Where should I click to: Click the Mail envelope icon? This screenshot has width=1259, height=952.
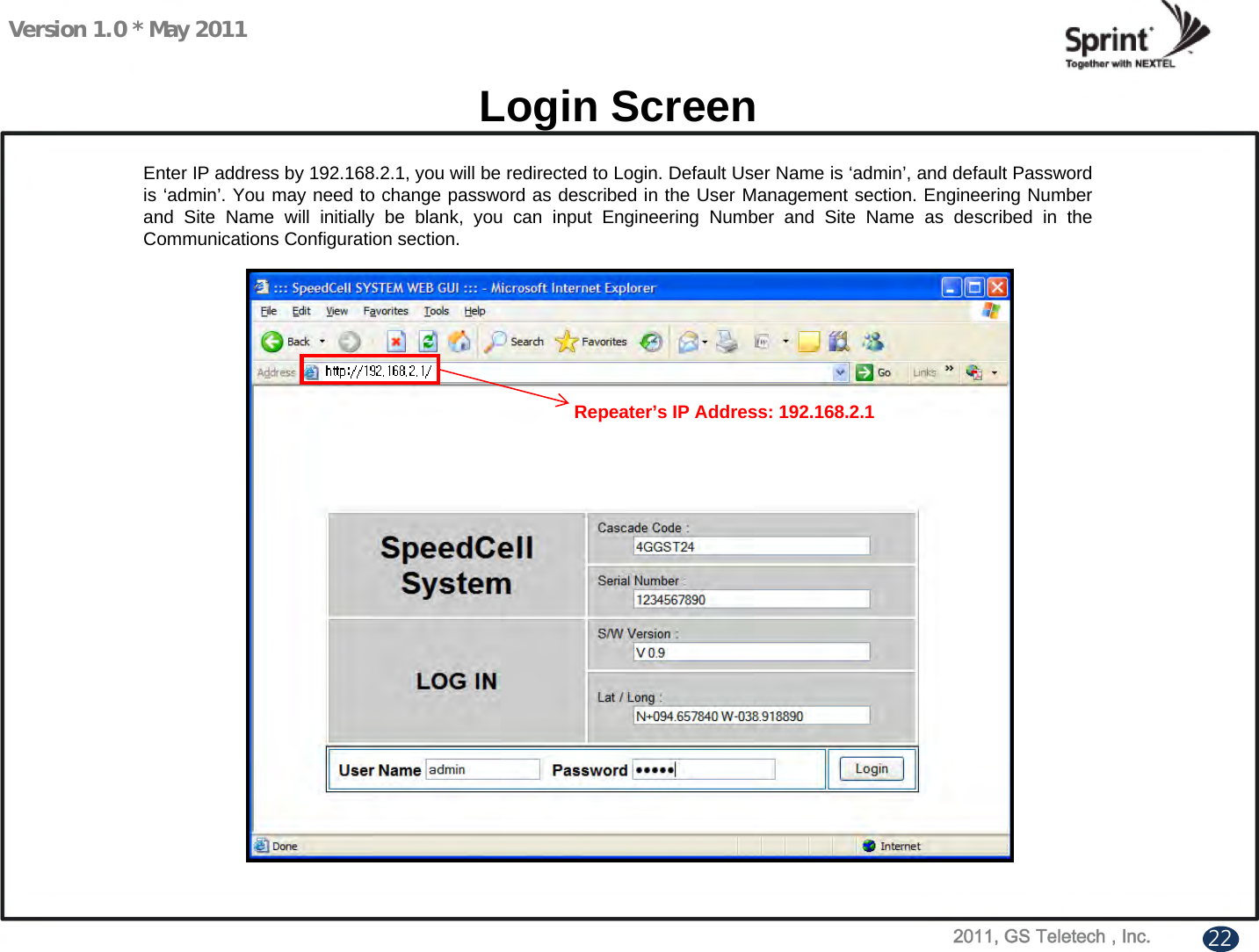[x=689, y=342]
